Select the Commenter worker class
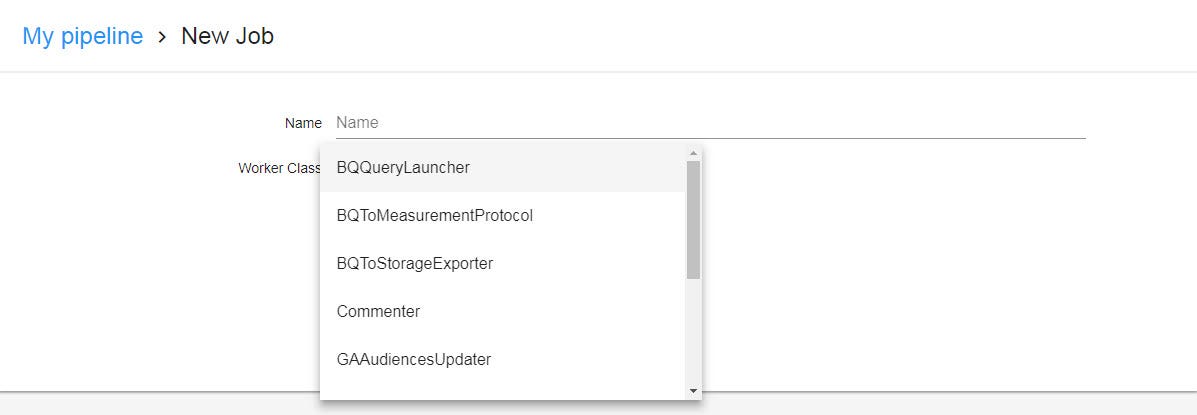This screenshot has height=415, width=1197. [x=503, y=312]
